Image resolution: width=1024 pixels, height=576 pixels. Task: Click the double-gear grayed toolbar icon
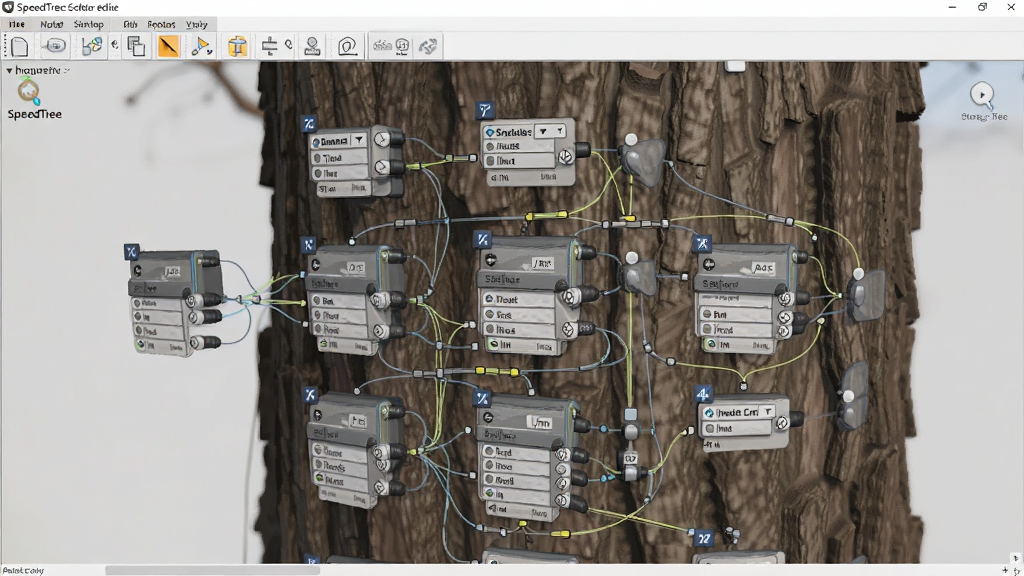(x=382, y=46)
